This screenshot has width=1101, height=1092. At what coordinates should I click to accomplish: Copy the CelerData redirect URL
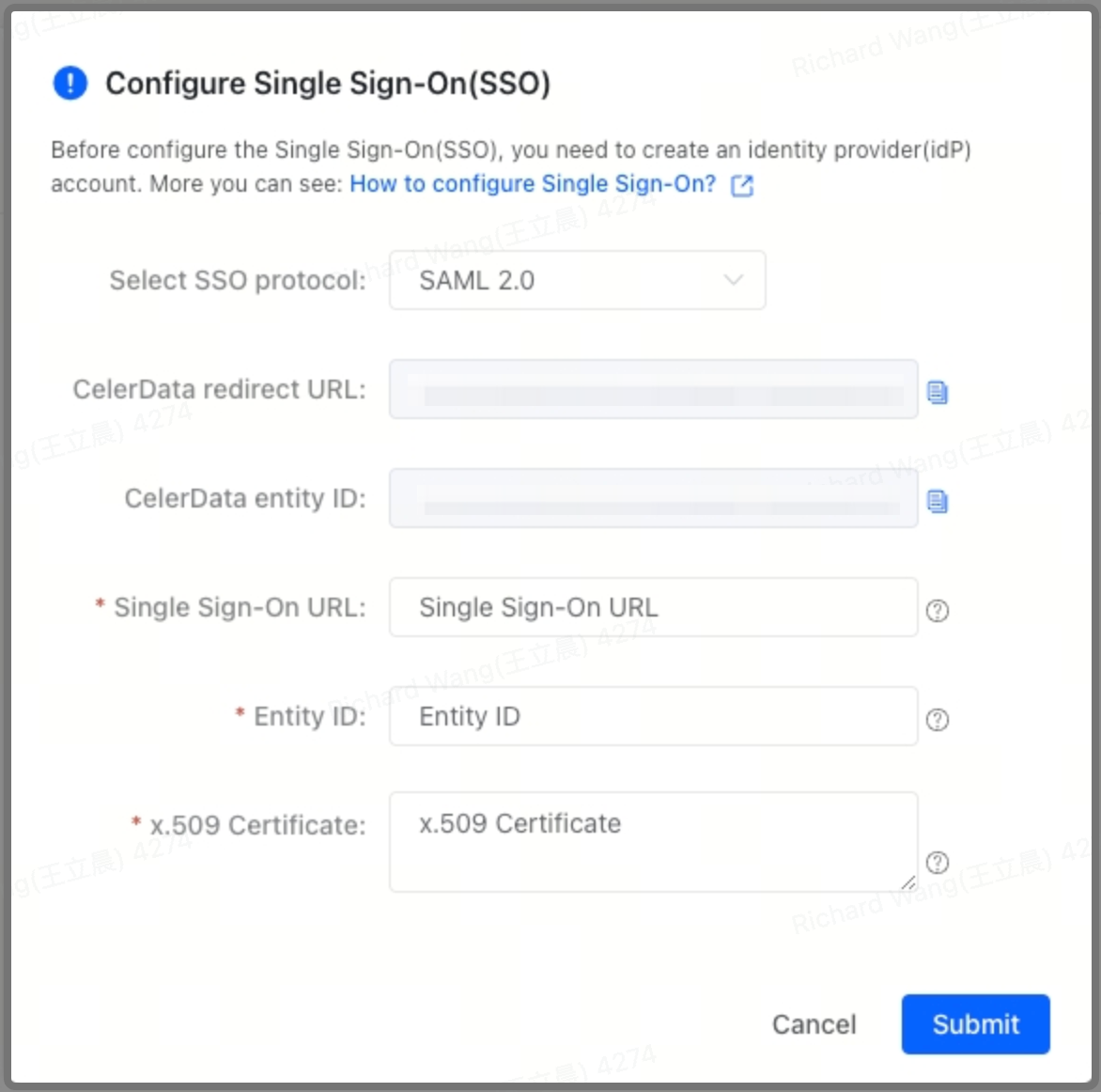pos(937,392)
